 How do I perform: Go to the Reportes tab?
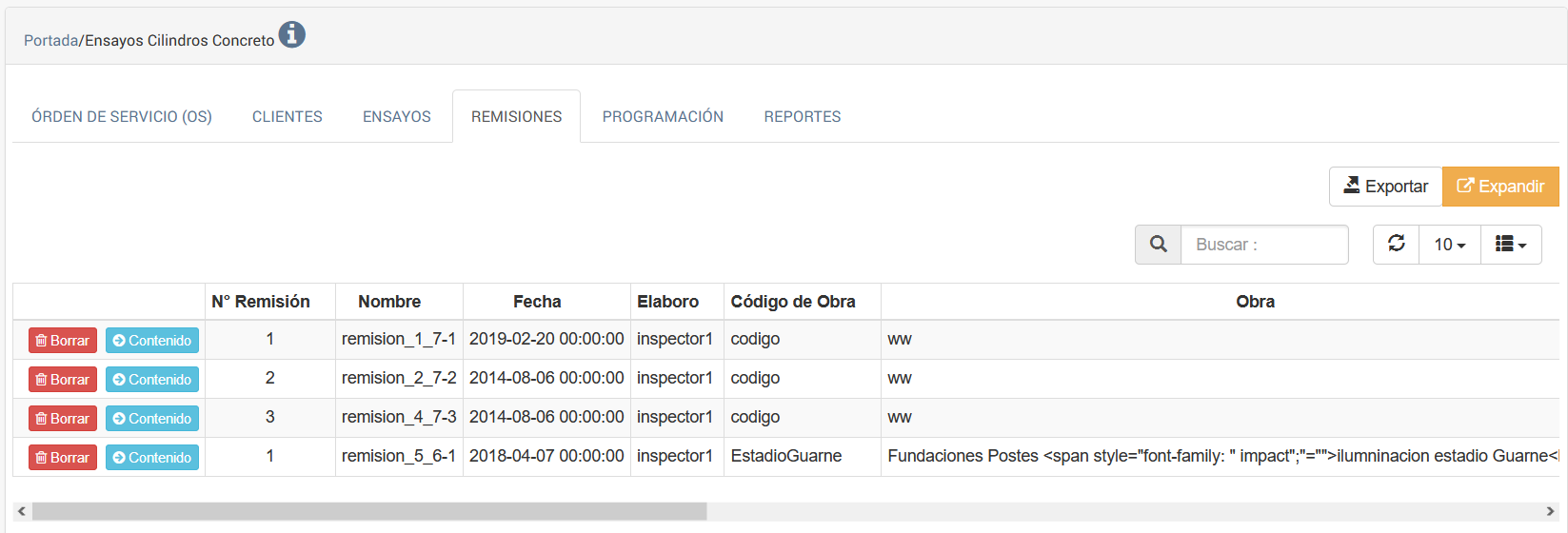(802, 117)
